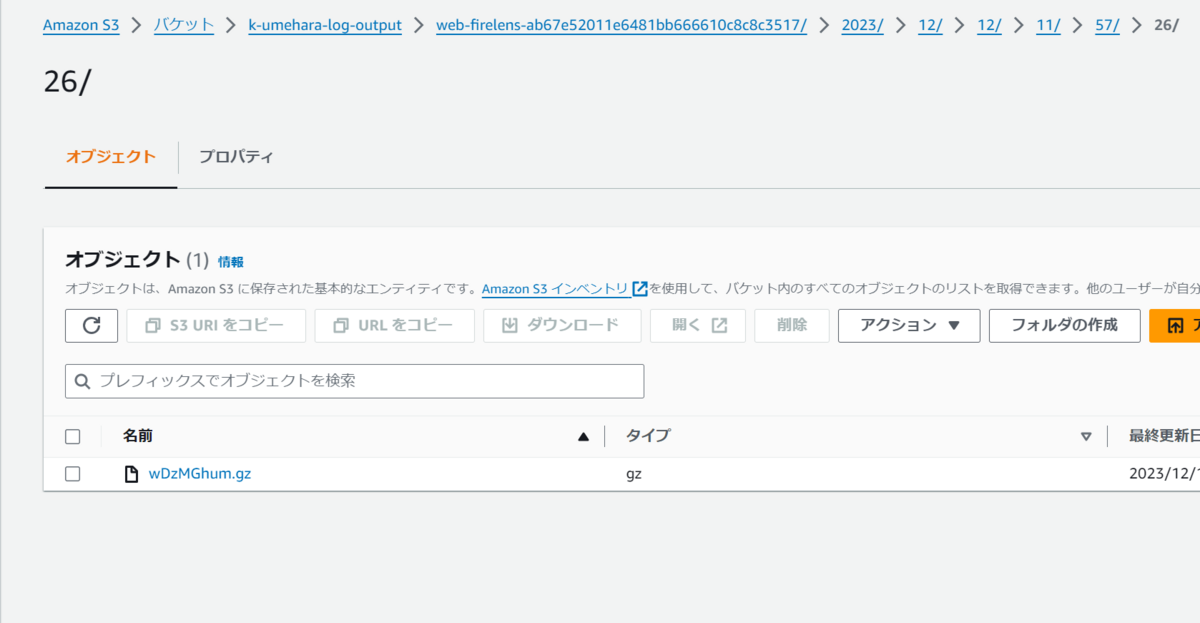Viewport: 1200px width, 623px height.
Task: Toggle the checkbox of the gz object row
Action: click(72, 473)
